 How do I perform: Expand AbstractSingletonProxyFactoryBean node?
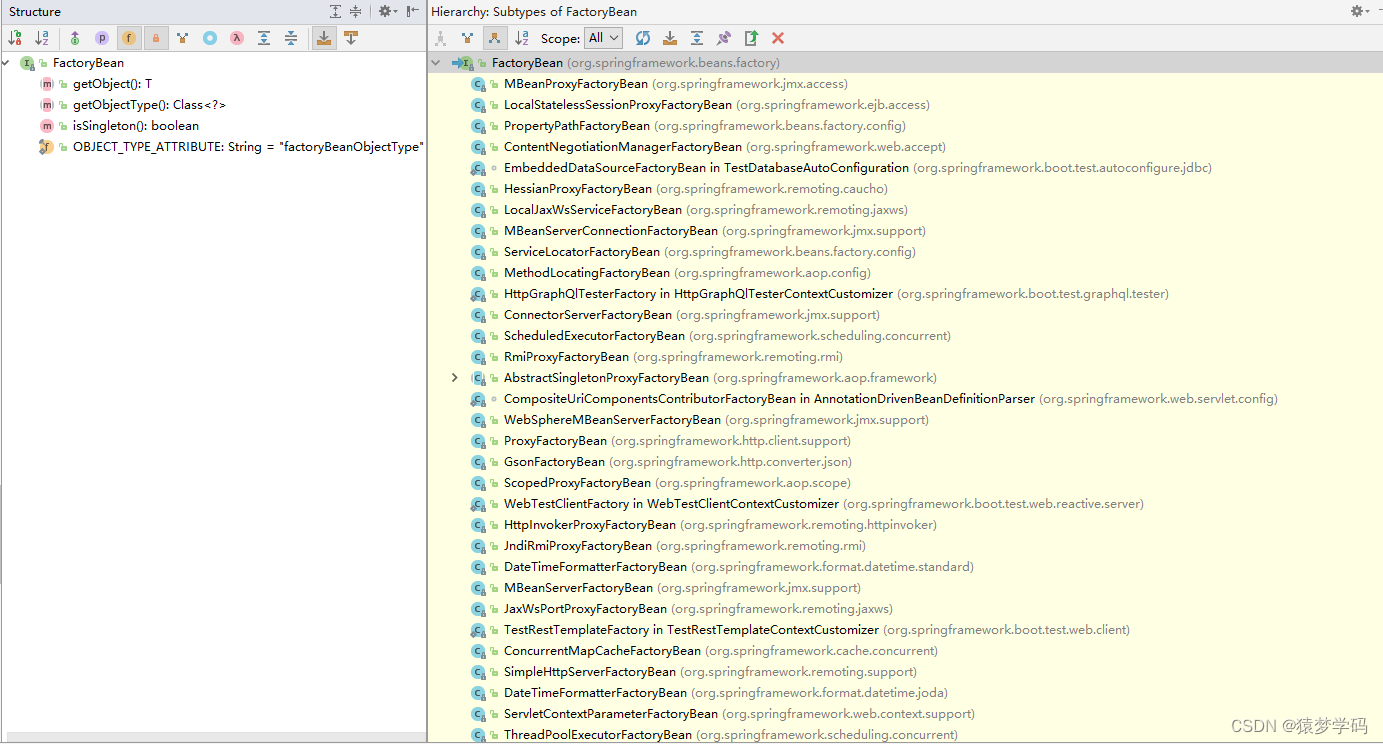point(455,378)
